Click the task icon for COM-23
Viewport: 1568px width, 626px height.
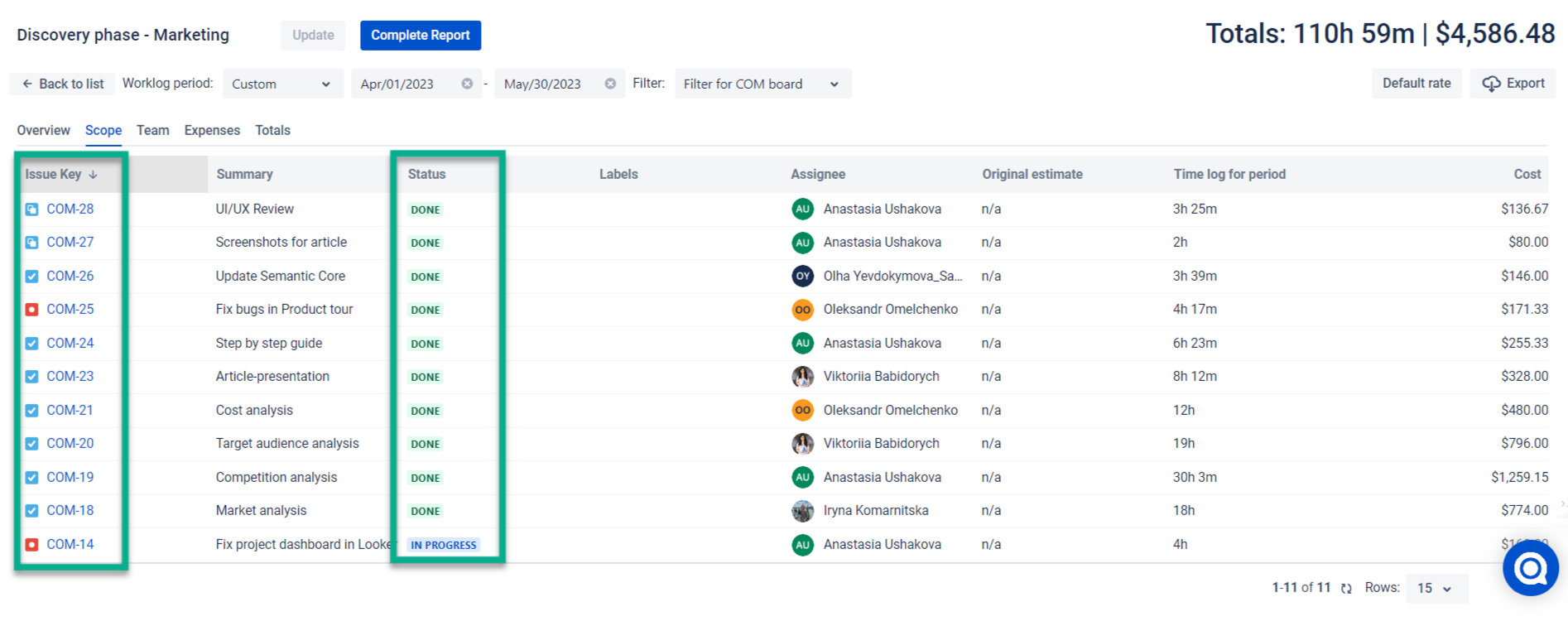[x=31, y=377]
